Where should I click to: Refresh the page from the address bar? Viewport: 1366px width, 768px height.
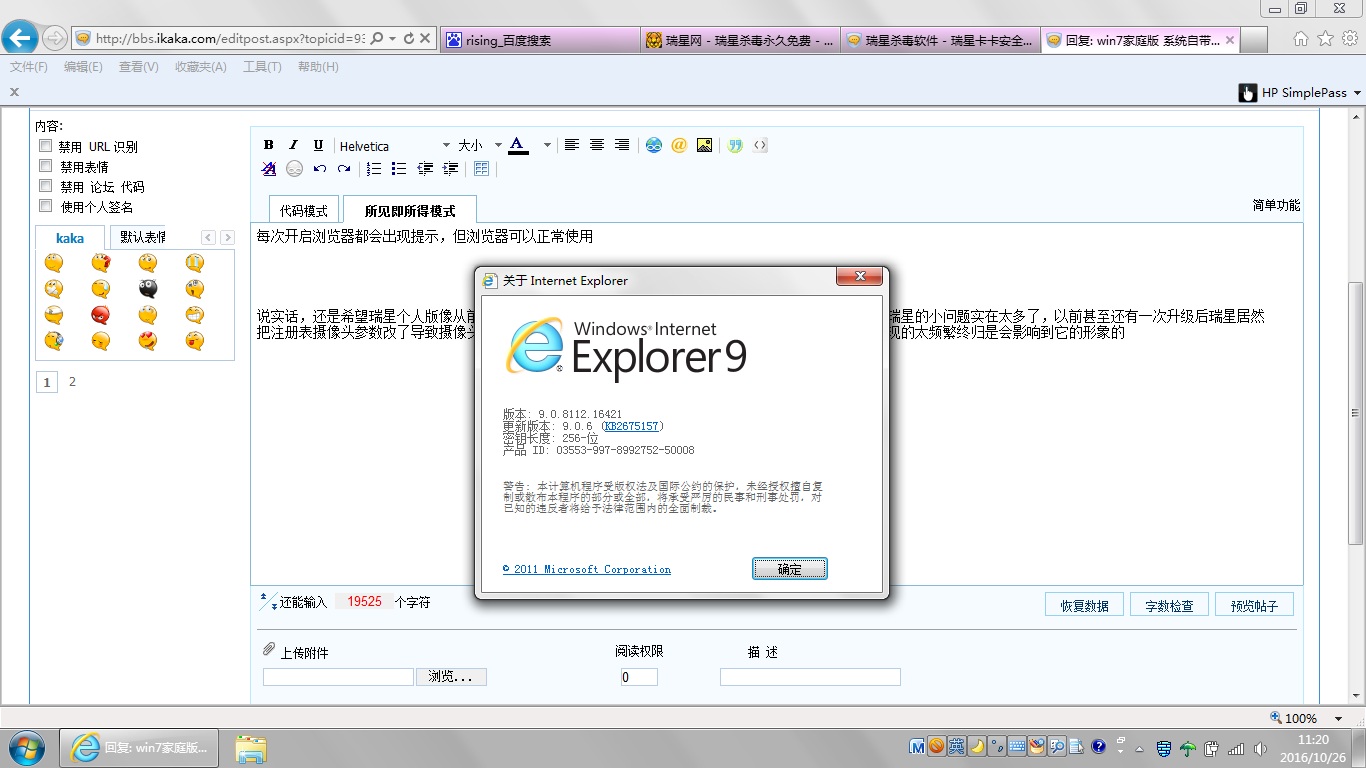click(408, 38)
